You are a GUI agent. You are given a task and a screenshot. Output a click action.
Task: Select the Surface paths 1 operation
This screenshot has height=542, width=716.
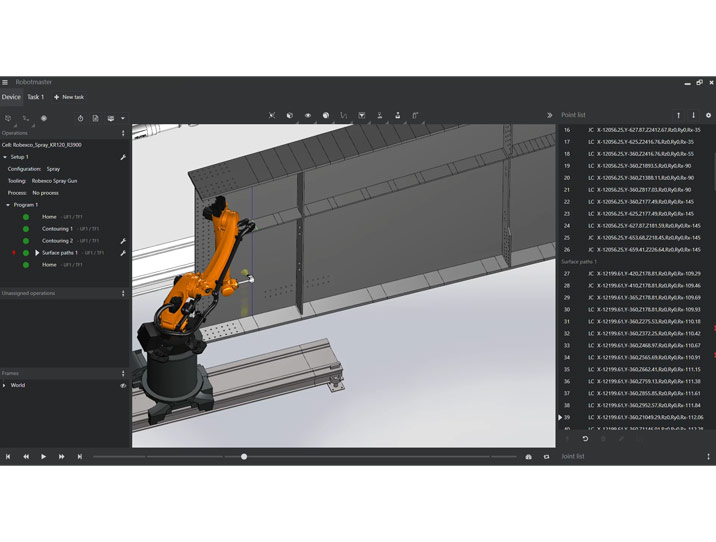60,253
